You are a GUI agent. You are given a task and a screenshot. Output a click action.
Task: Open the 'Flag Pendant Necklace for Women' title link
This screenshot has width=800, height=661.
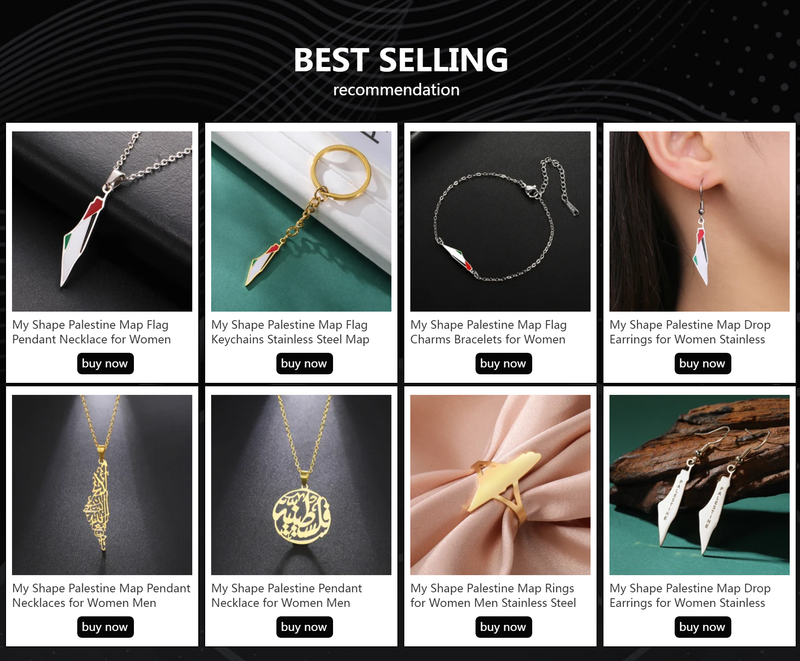[91, 332]
